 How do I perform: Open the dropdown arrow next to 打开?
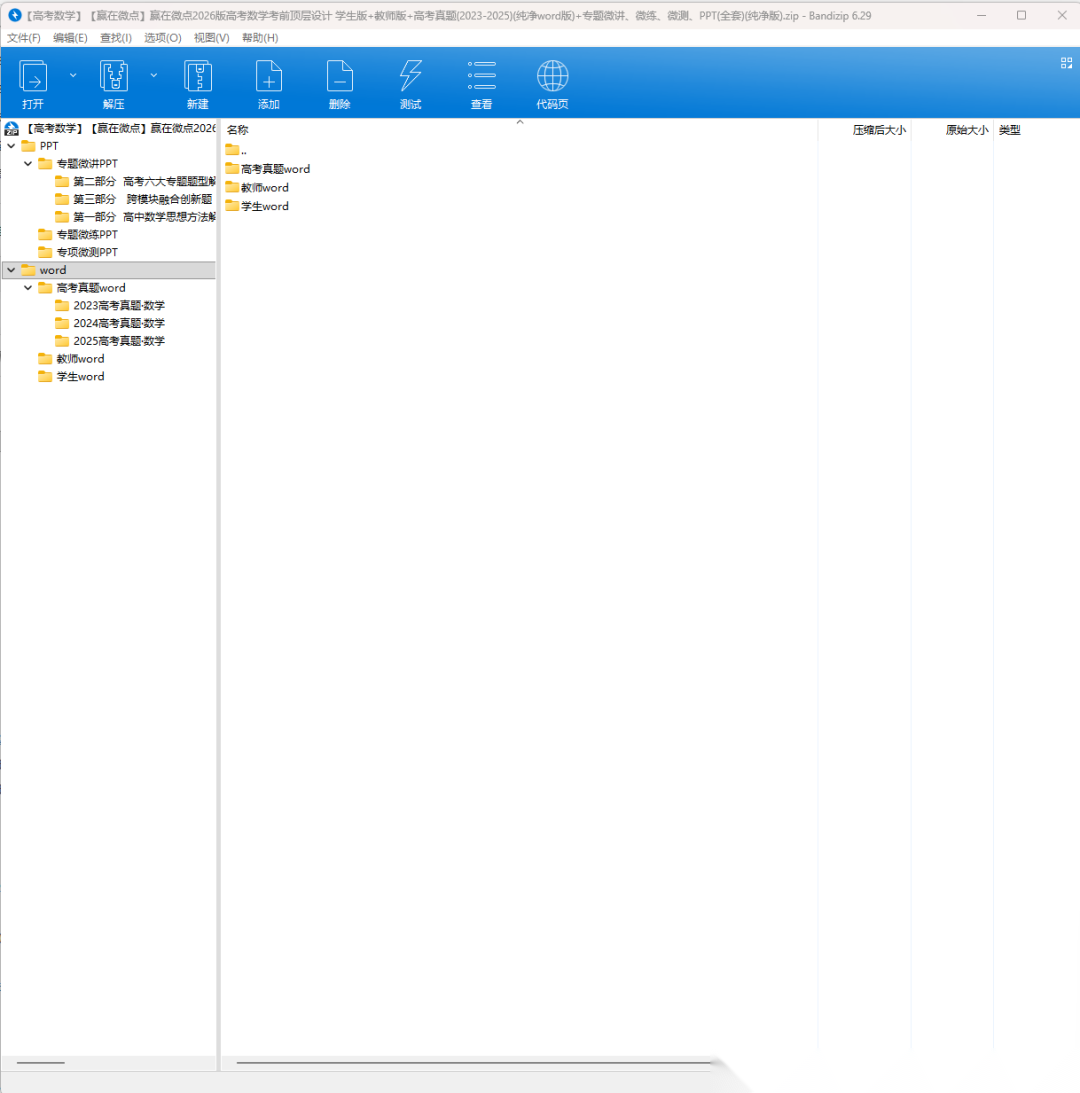(x=73, y=75)
